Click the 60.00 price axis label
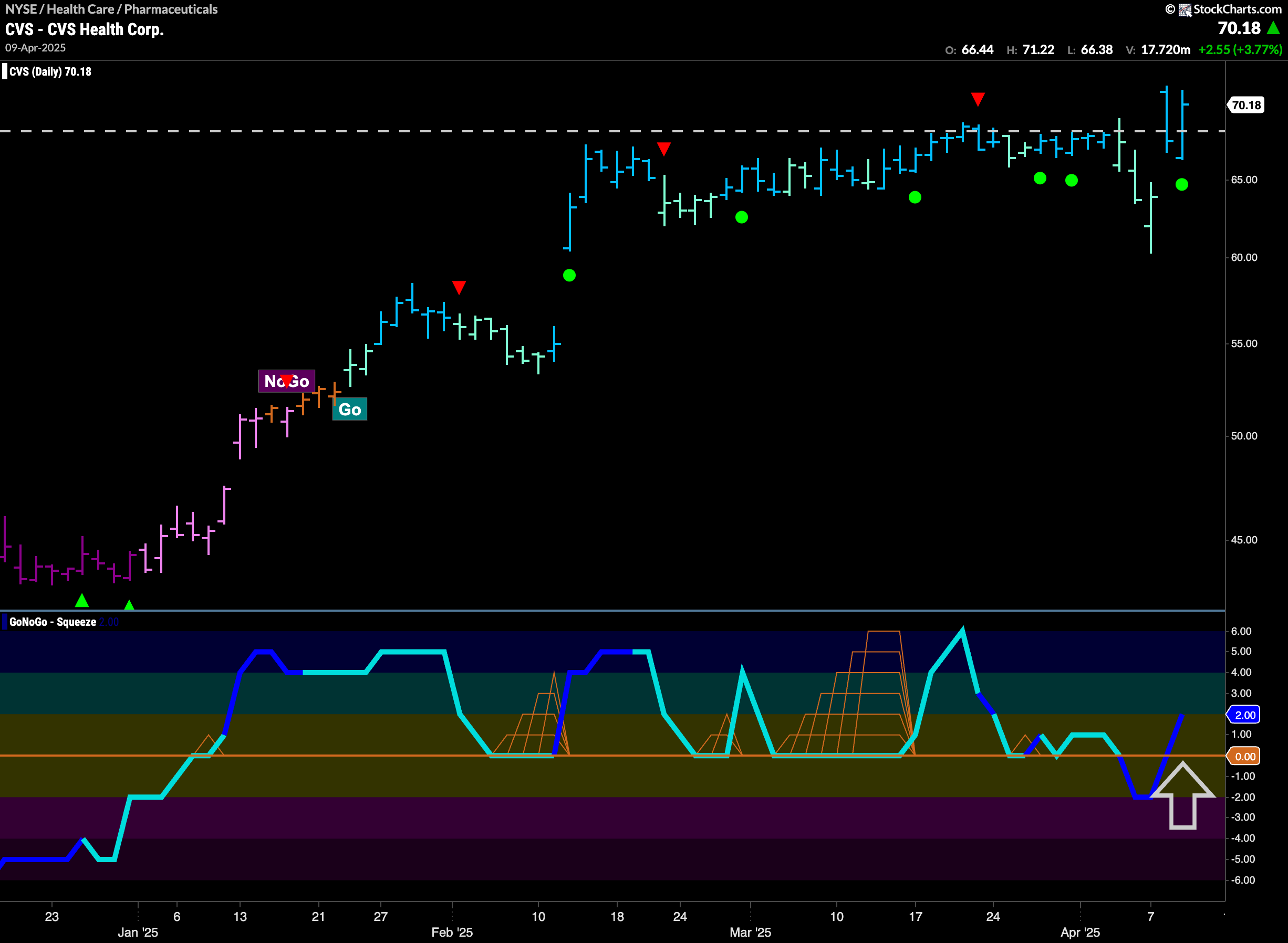 point(1244,257)
